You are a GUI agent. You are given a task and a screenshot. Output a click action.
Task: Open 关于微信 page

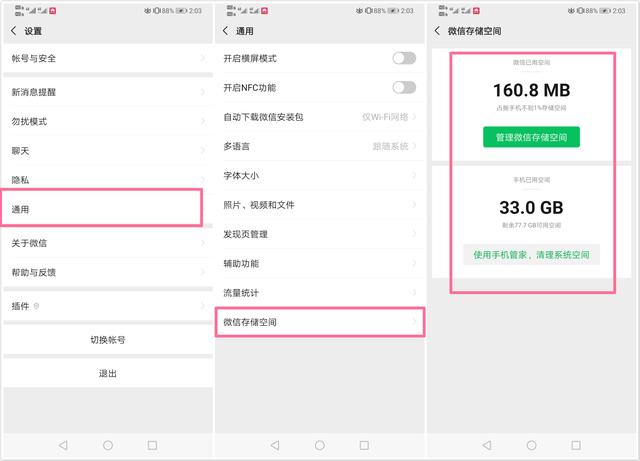coord(108,243)
